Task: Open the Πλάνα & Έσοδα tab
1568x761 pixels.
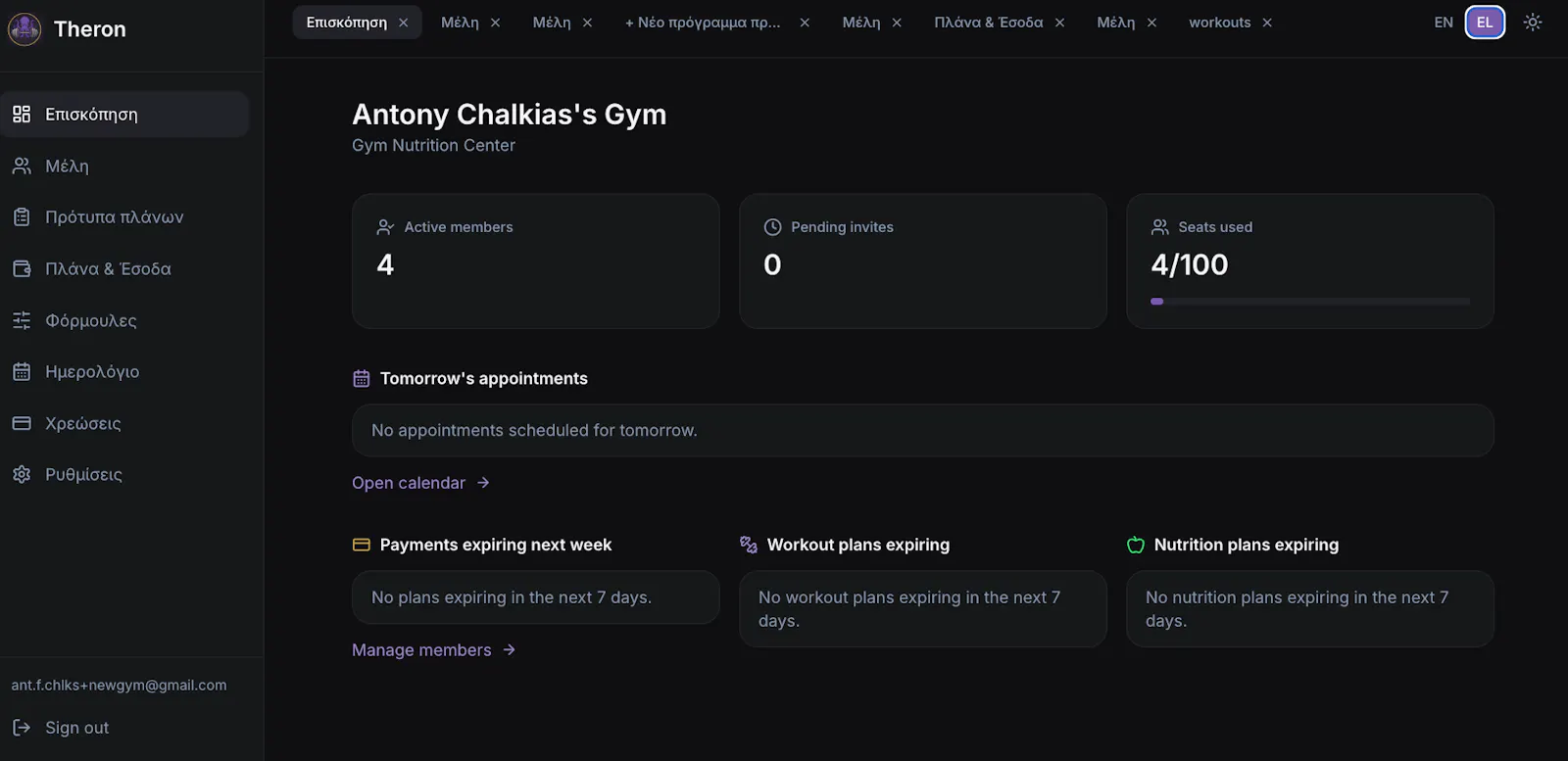Action: click(989, 23)
